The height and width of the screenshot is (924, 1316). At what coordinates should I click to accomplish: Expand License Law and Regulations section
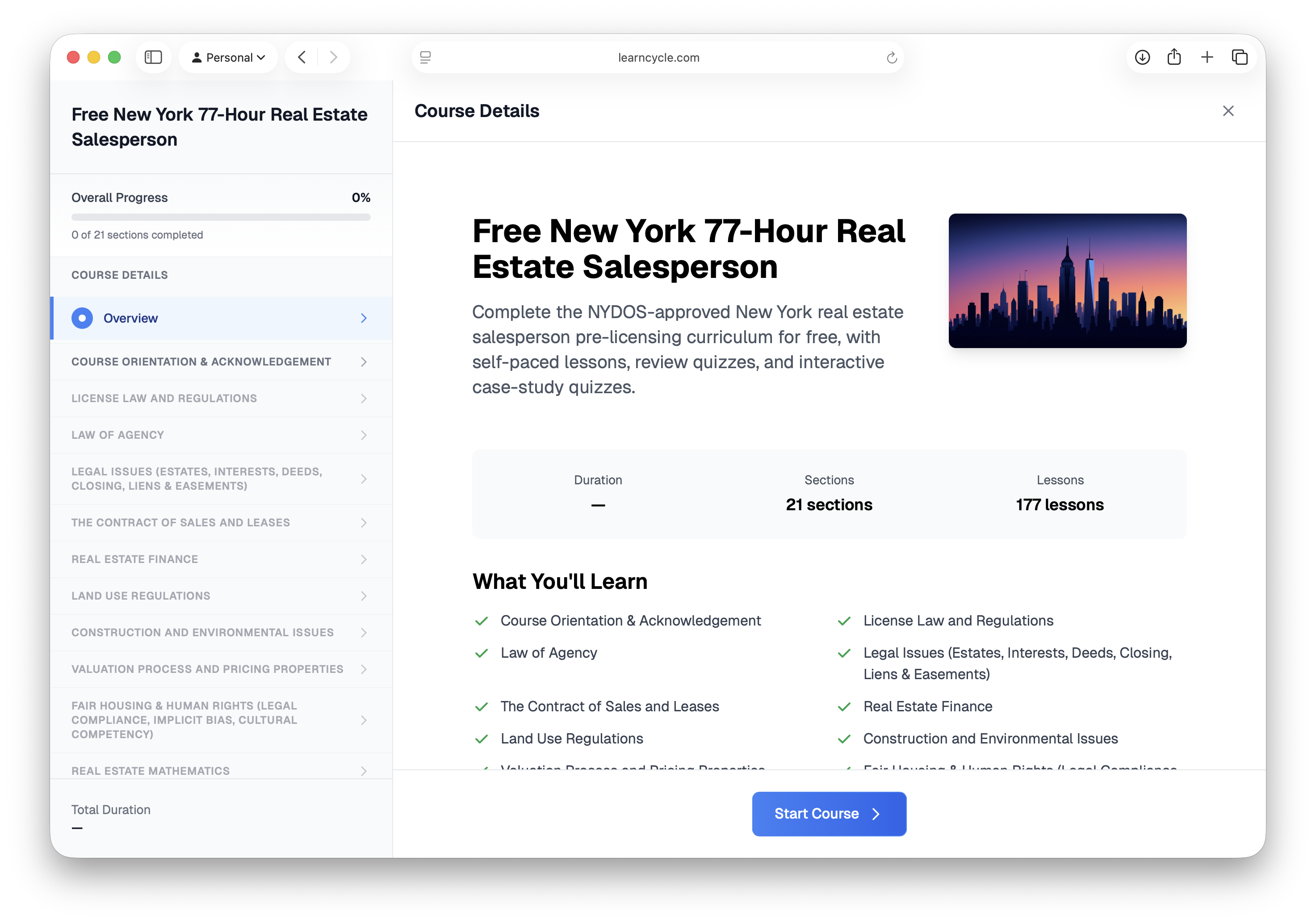coord(221,399)
